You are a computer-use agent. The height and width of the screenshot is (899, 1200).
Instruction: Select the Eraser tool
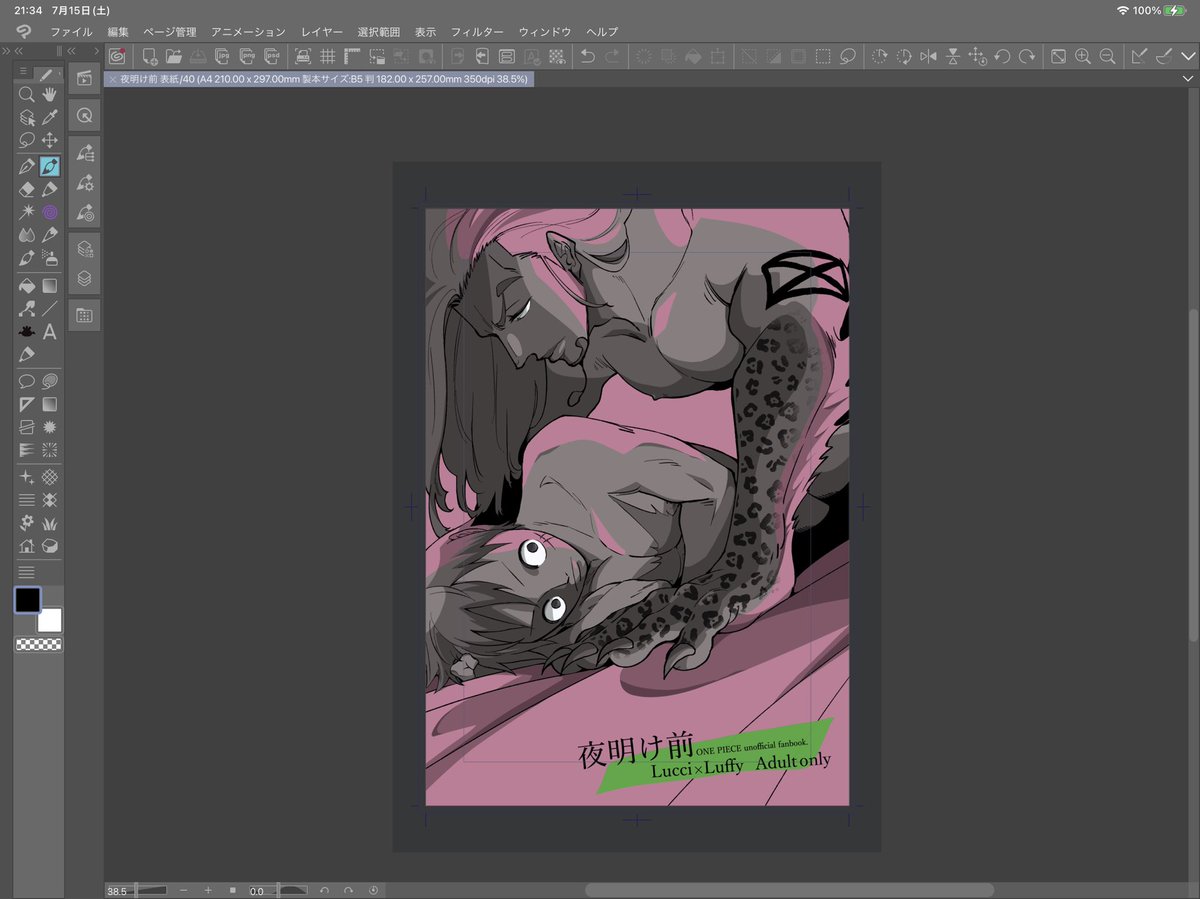[27, 189]
